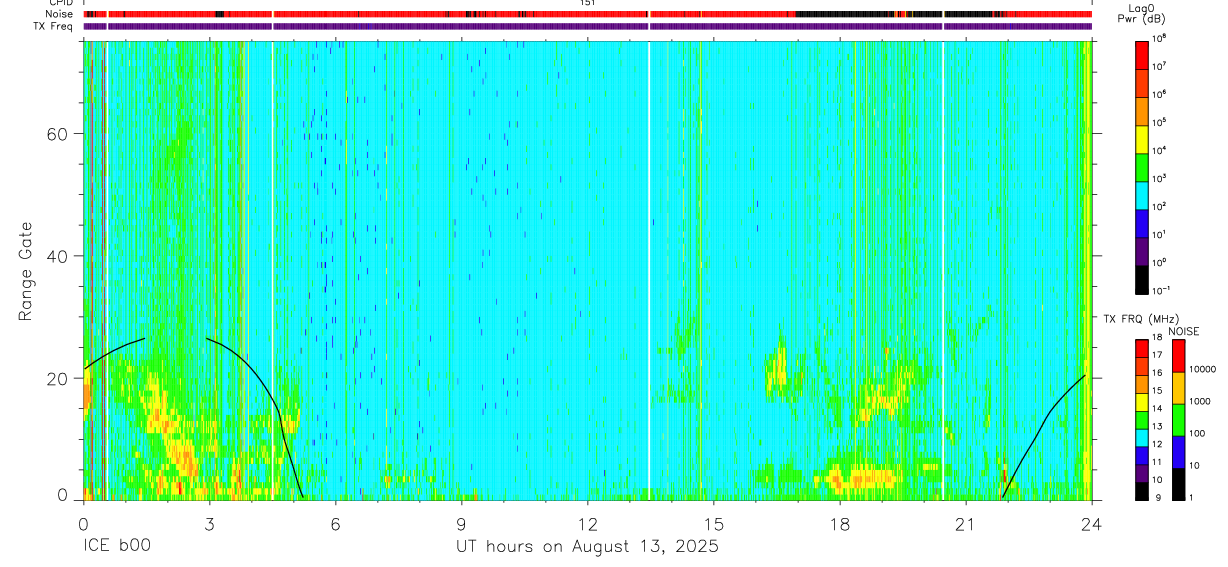Click the black bottom segment of power colorbar
1228x567 pixels.
click(1142, 278)
